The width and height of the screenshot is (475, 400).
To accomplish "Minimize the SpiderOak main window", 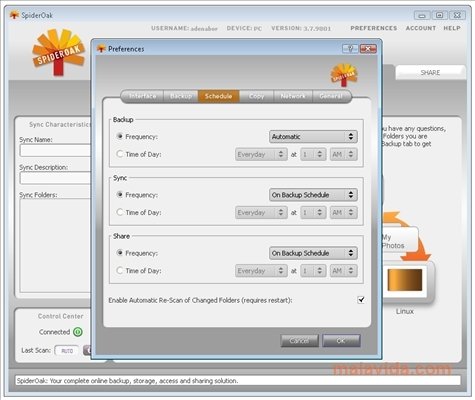I will pyautogui.click(x=422, y=15).
